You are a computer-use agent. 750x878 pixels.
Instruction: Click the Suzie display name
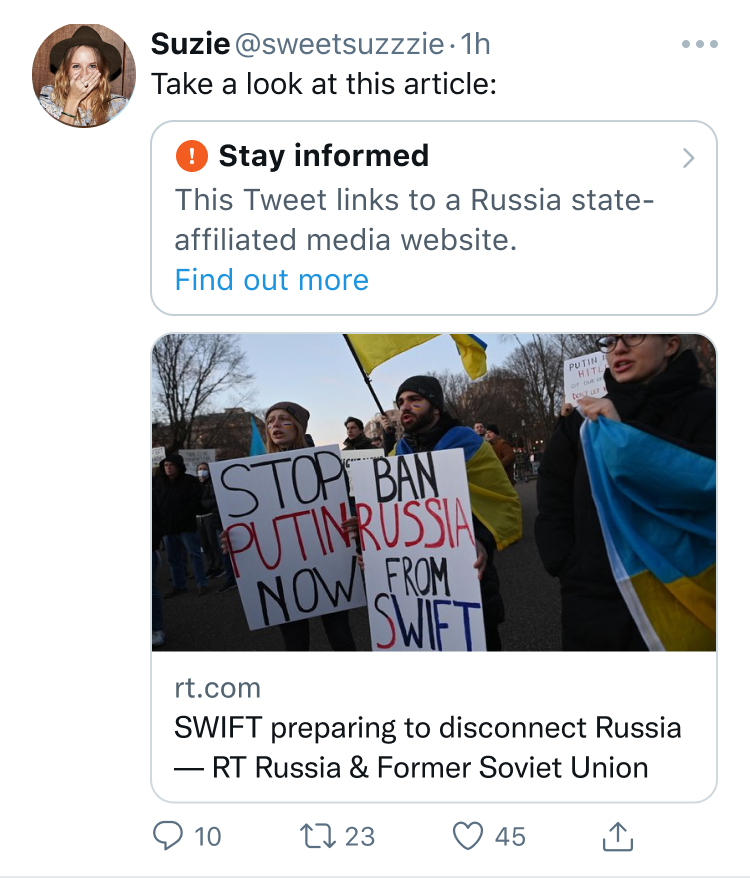(188, 44)
